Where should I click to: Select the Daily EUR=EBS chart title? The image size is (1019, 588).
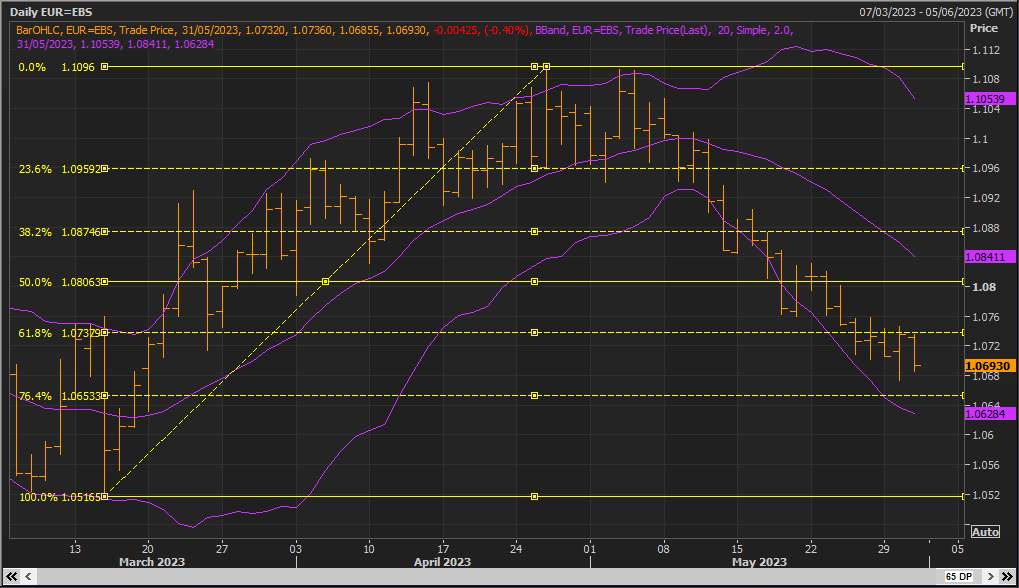click(x=51, y=12)
